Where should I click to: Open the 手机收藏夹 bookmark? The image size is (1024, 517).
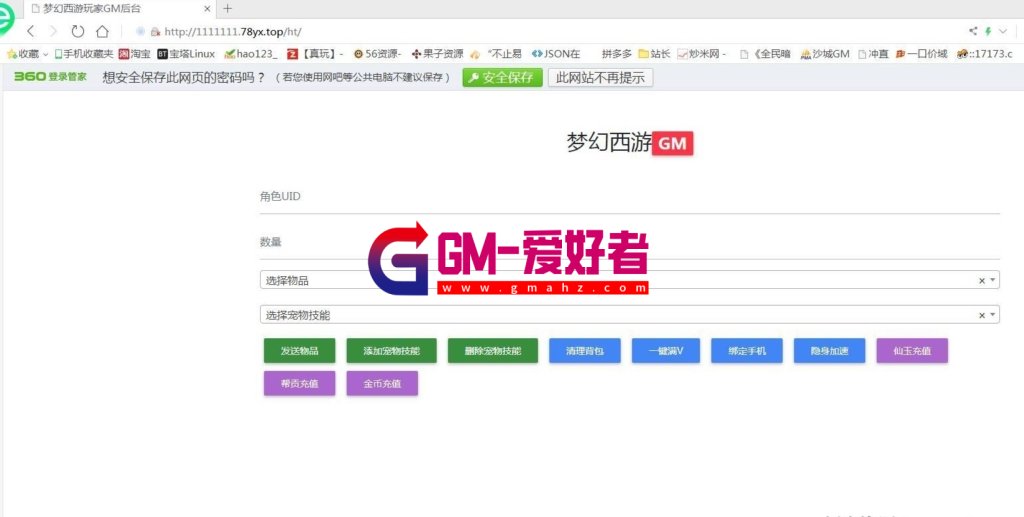(83, 54)
